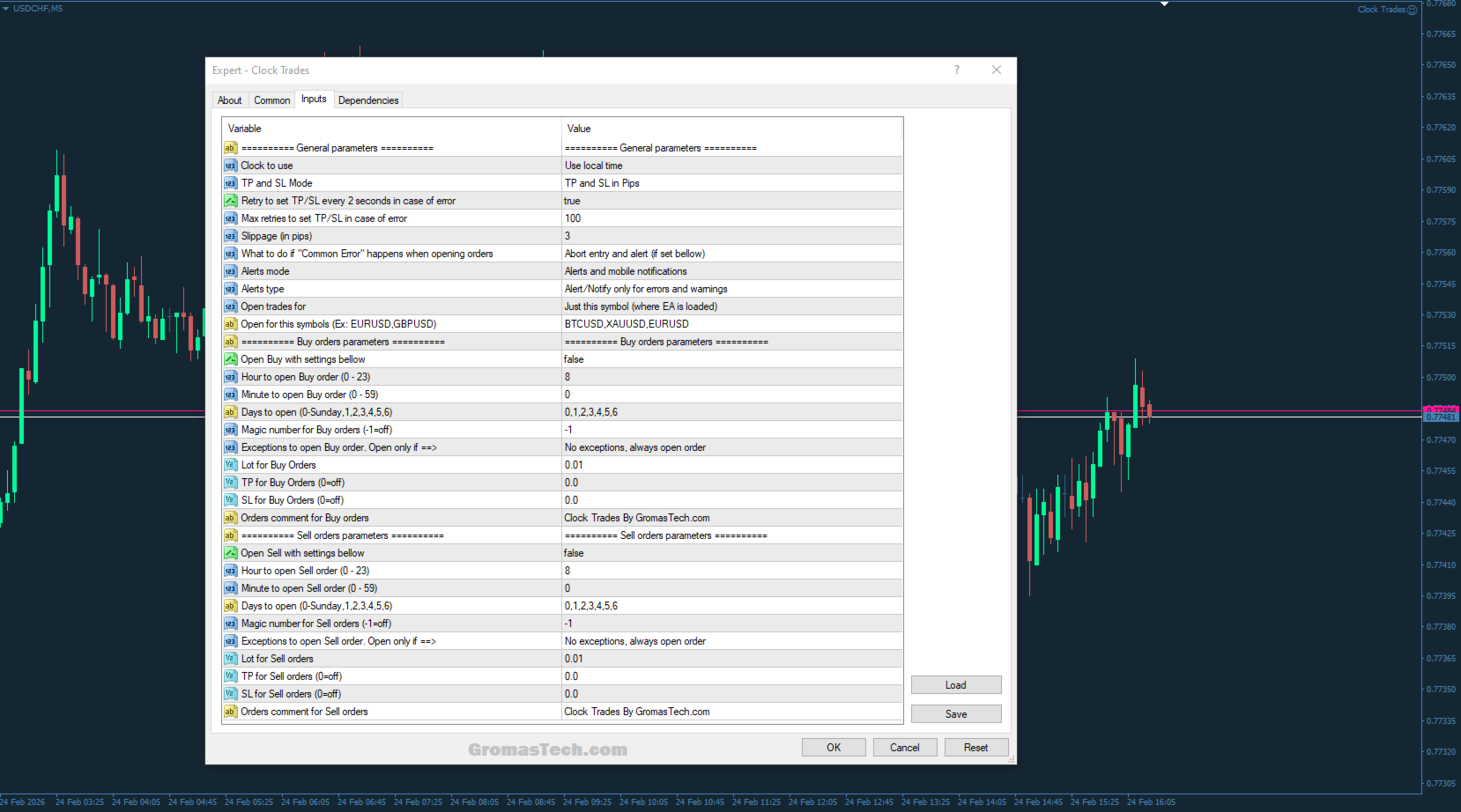Toggle the Open Sell with settings bellow false value
Image resolution: width=1461 pixels, height=812 pixels.
731,553
